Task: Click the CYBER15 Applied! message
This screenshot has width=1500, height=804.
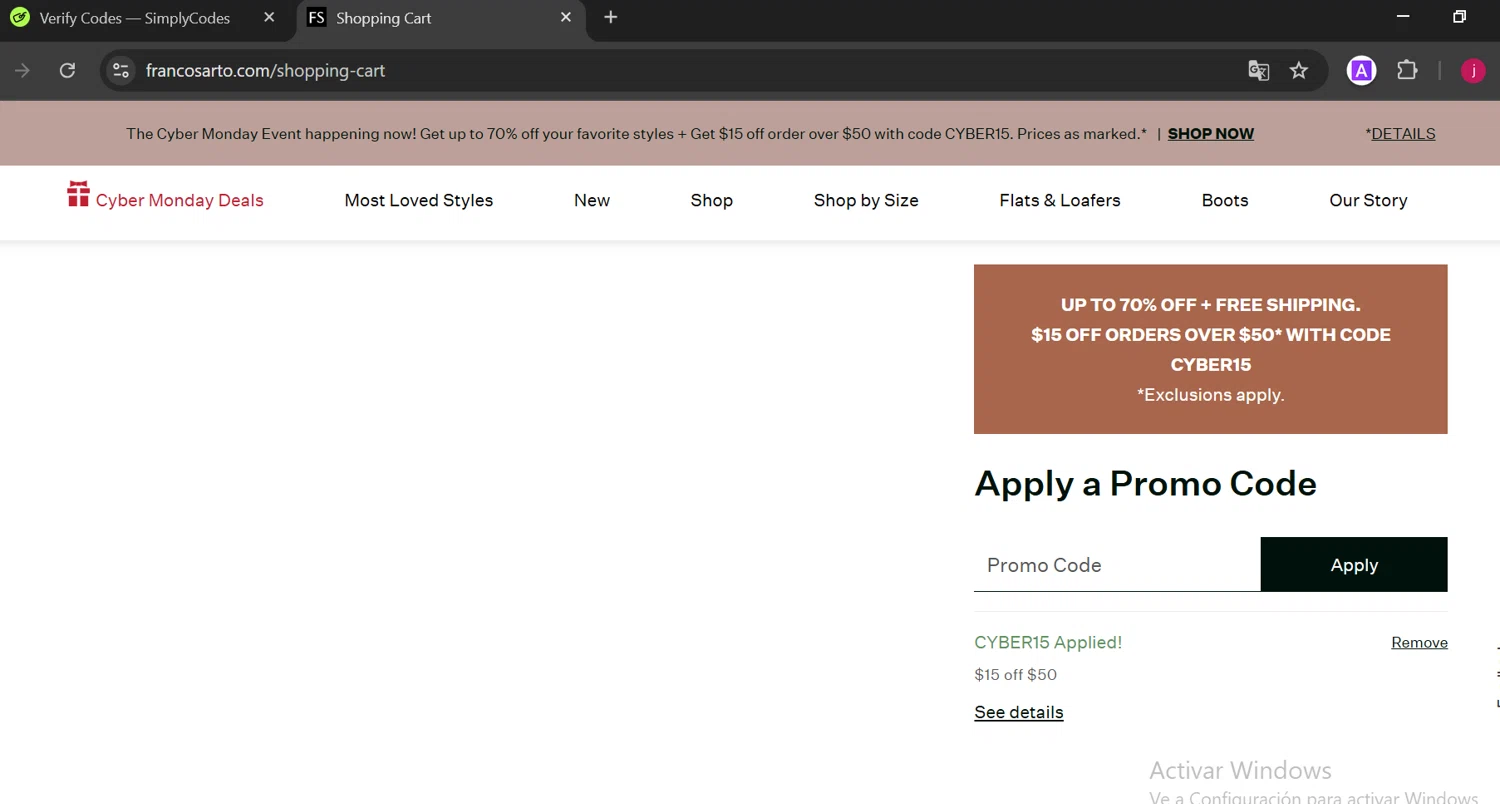Action: 1048,642
